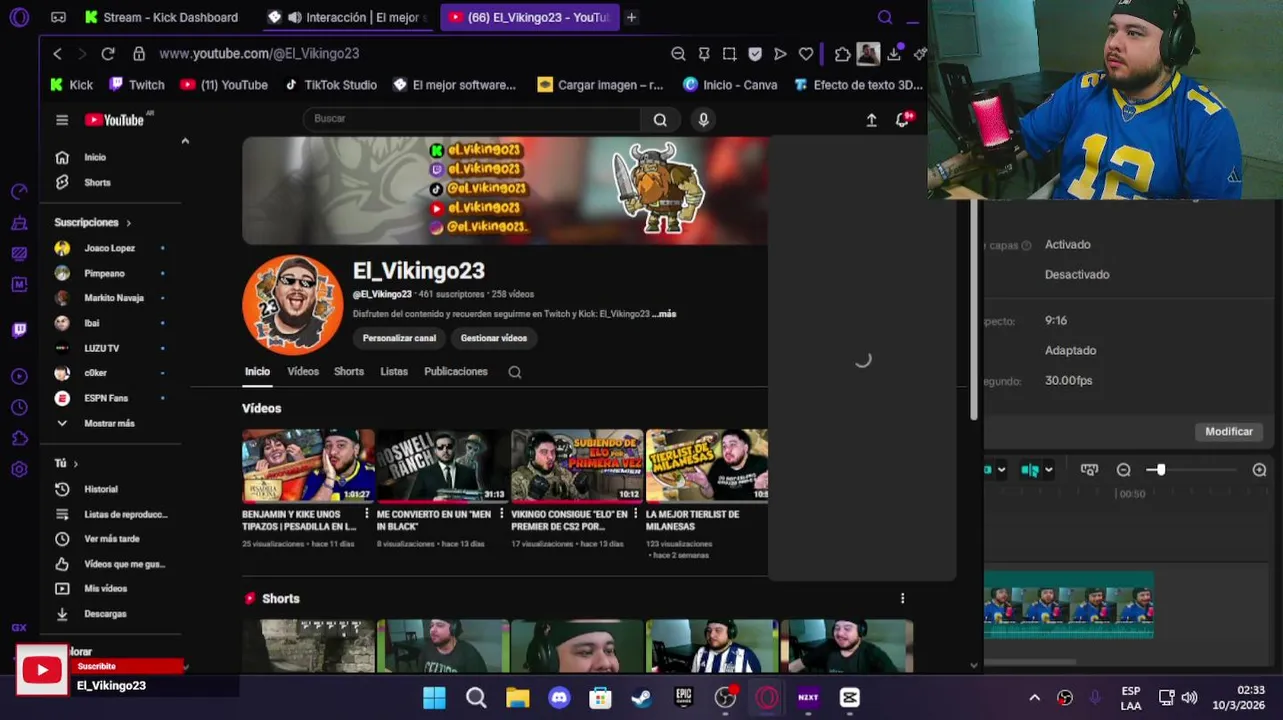Viewport: 1283px width, 720px height.
Task: Open CapCut linkage toggle dropdown arrow
Action: (x=1047, y=470)
